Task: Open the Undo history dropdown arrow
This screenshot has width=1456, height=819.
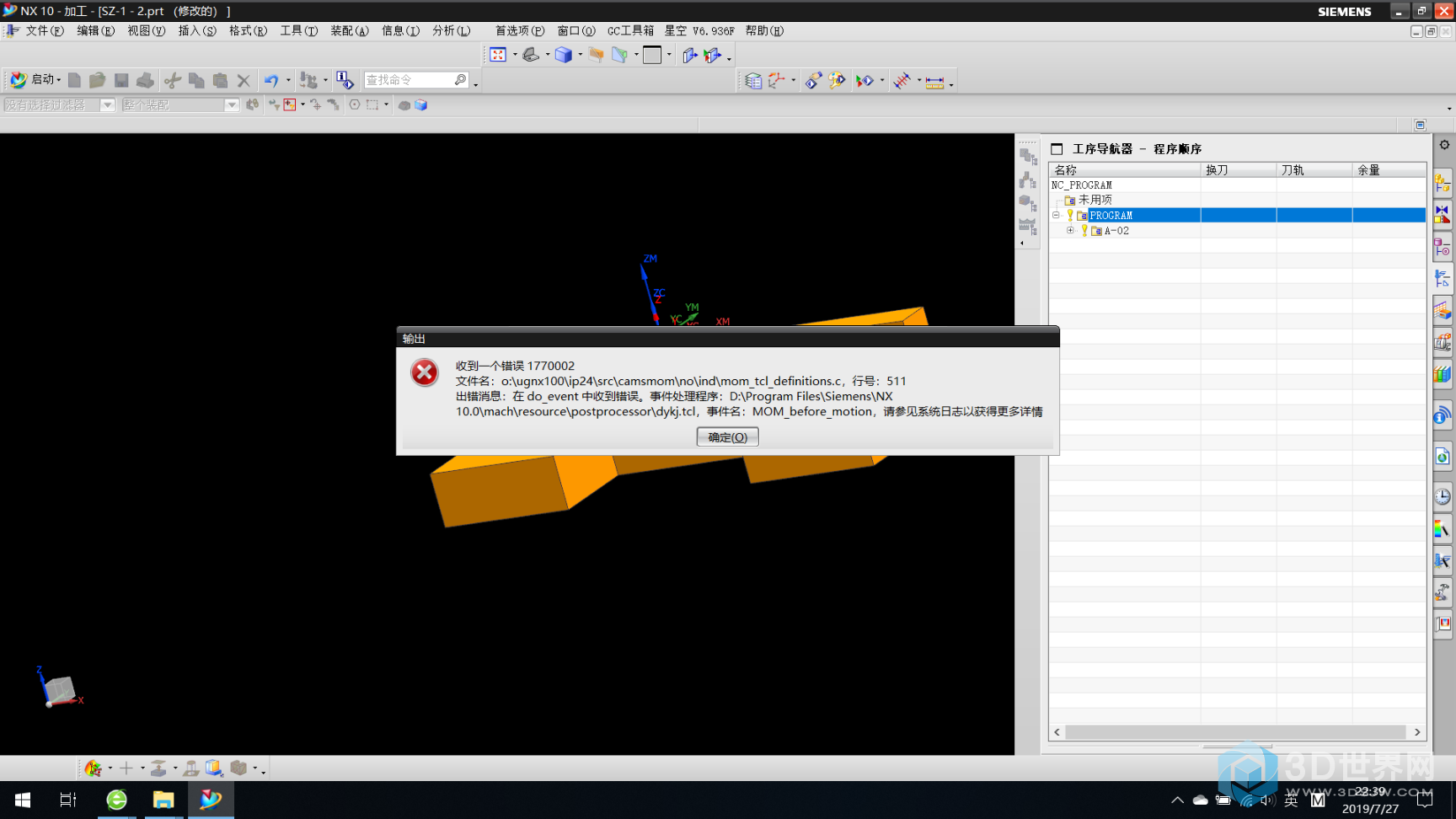Action: click(288, 80)
